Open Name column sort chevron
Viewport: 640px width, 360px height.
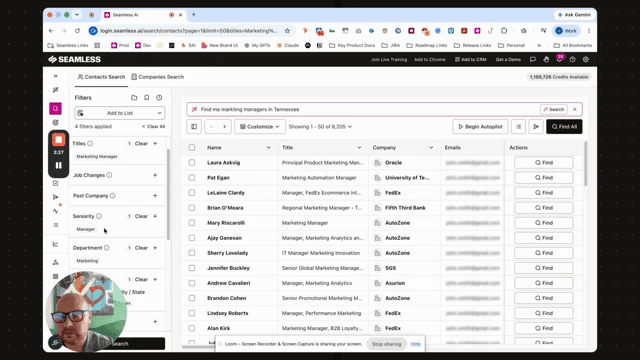268,147
